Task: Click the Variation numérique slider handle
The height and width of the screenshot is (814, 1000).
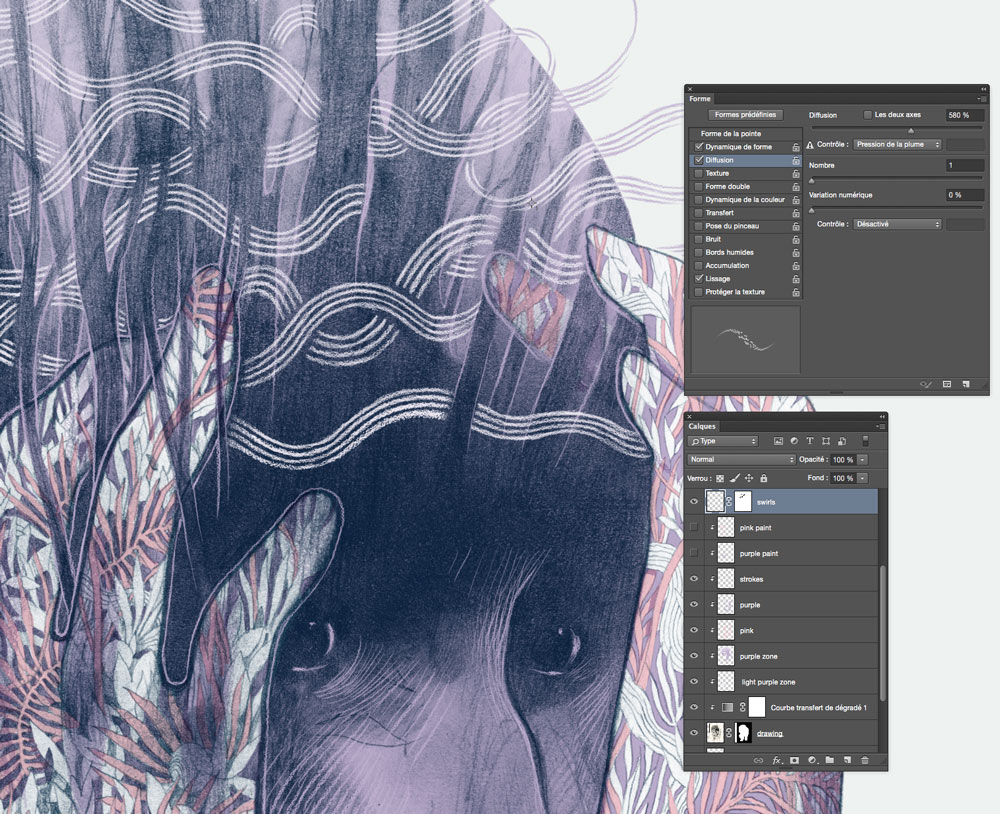Action: (x=812, y=211)
